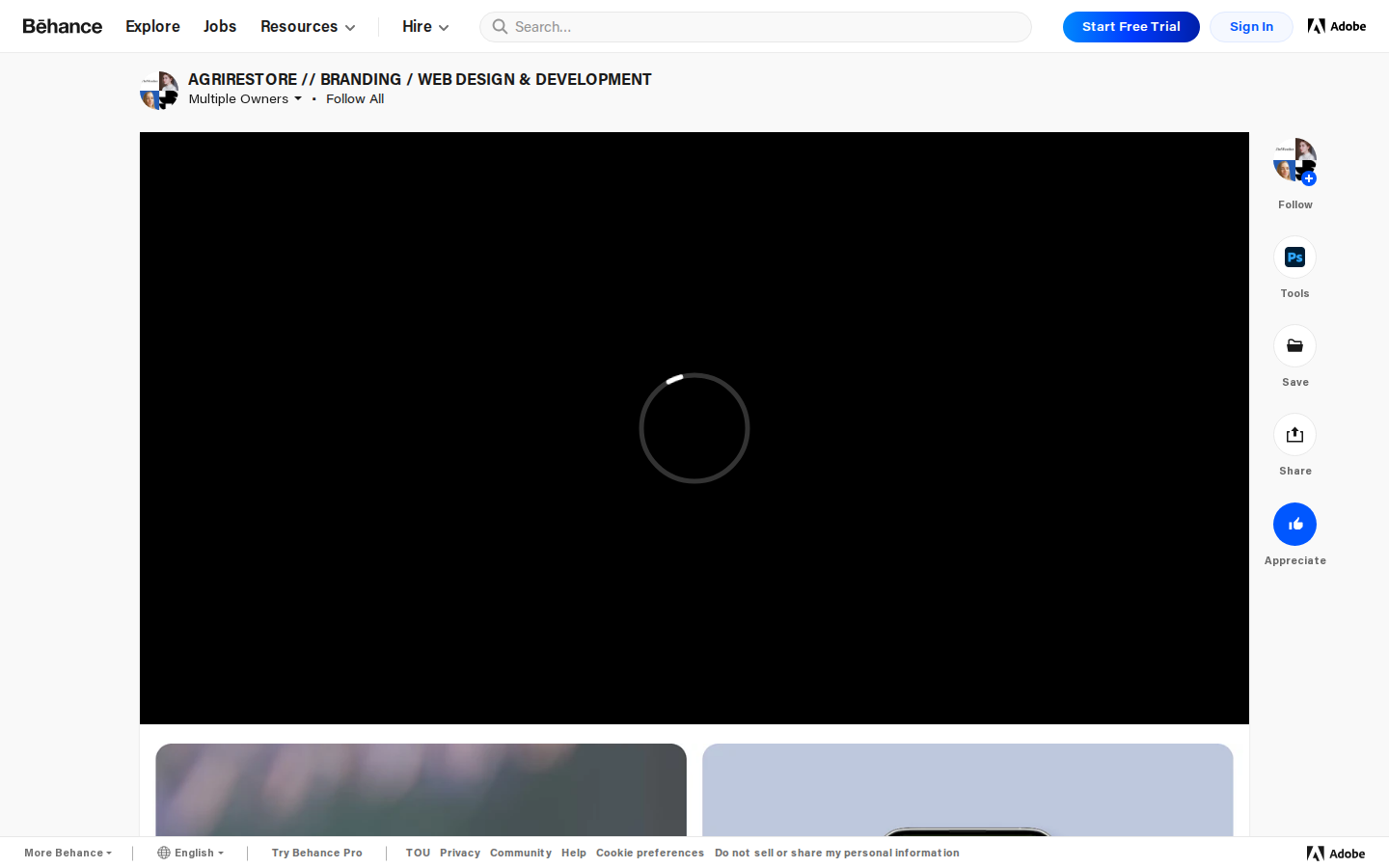This screenshot has height=868, width=1389.
Task: Save project with folder icon
Action: click(x=1294, y=346)
